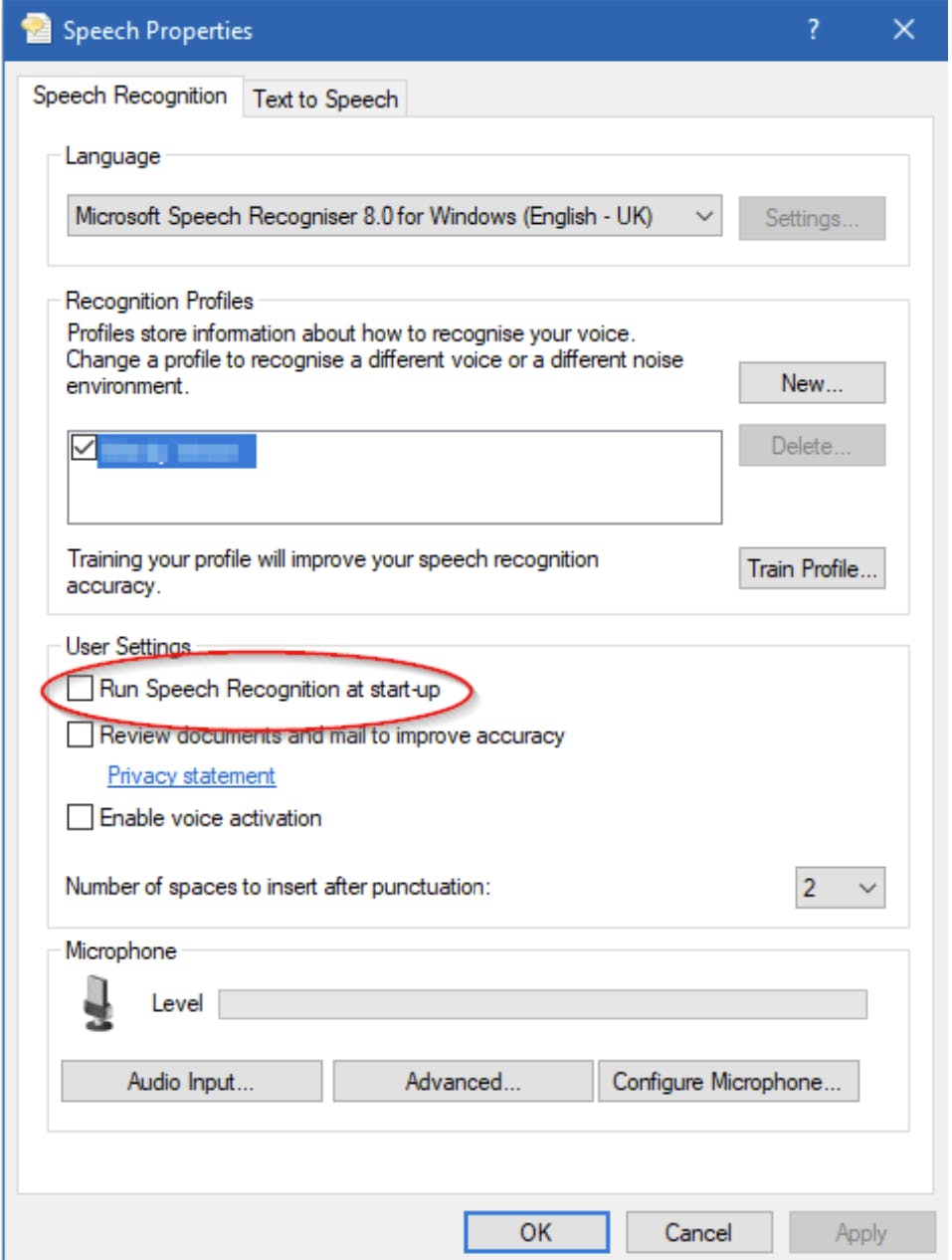Open the speech recogniser language dropdown

[704, 216]
